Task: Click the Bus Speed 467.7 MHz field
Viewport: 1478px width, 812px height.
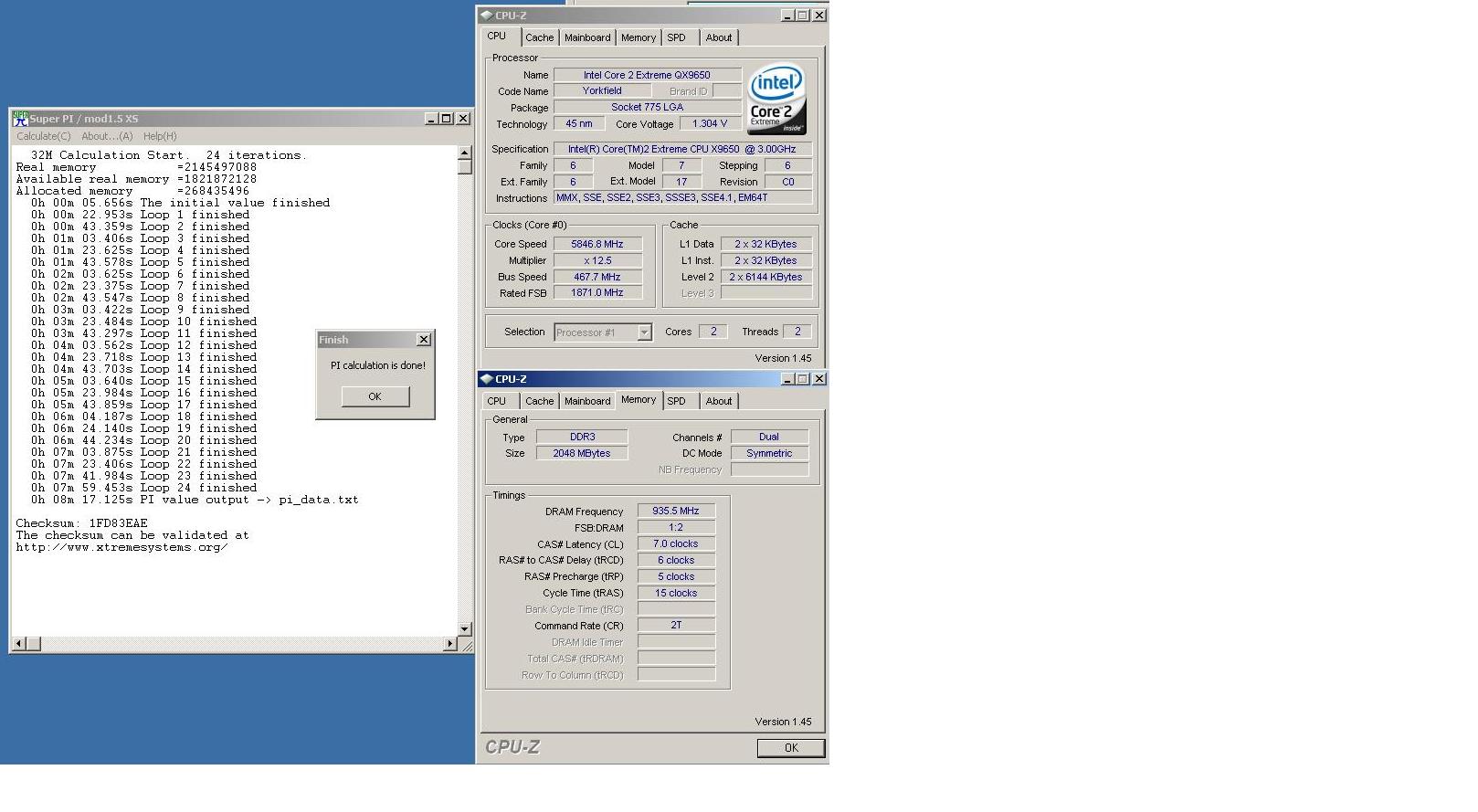Action: (597, 277)
